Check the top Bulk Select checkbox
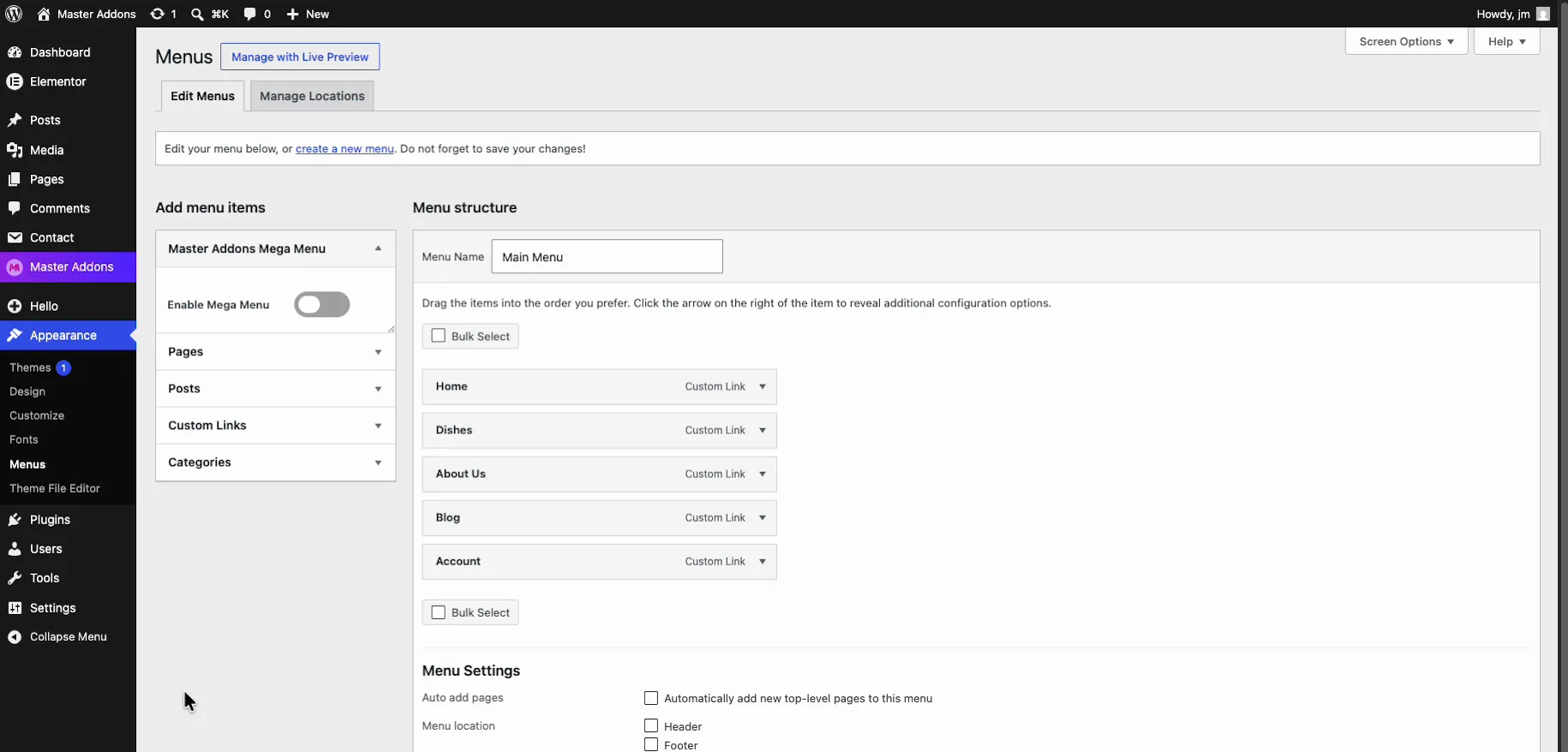The image size is (1568, 752). click(x=439, y=336)
